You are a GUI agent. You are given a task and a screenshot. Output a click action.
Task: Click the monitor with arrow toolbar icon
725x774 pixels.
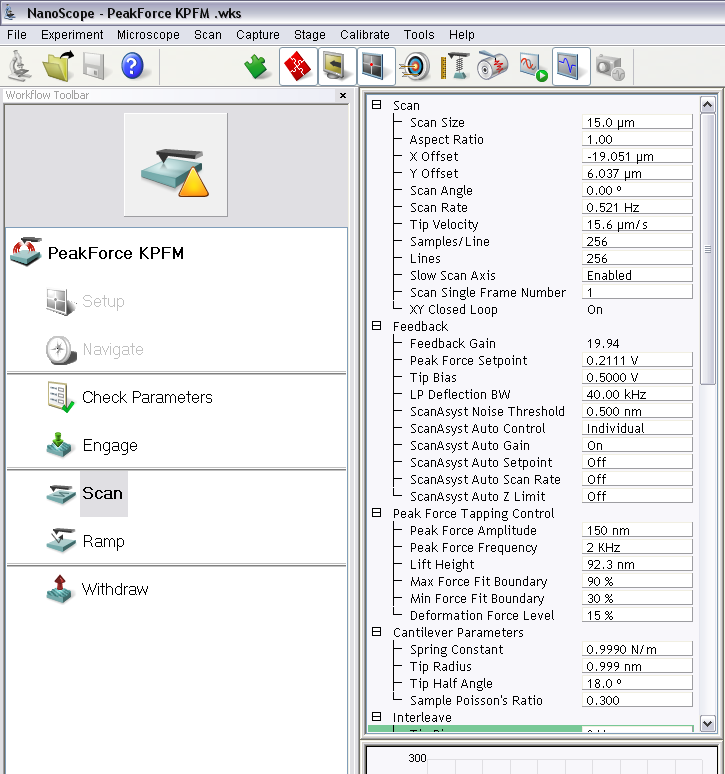337,67
